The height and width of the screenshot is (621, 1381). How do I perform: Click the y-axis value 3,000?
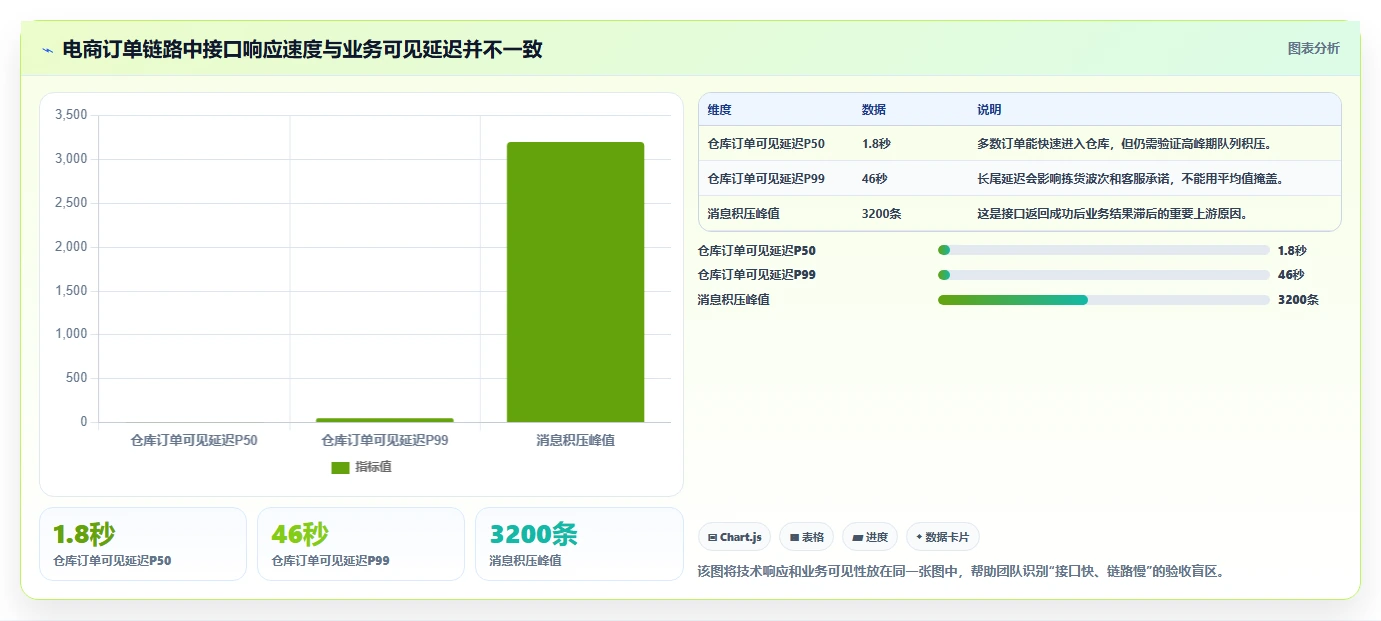pyautogui.click(x=71, y=159)
